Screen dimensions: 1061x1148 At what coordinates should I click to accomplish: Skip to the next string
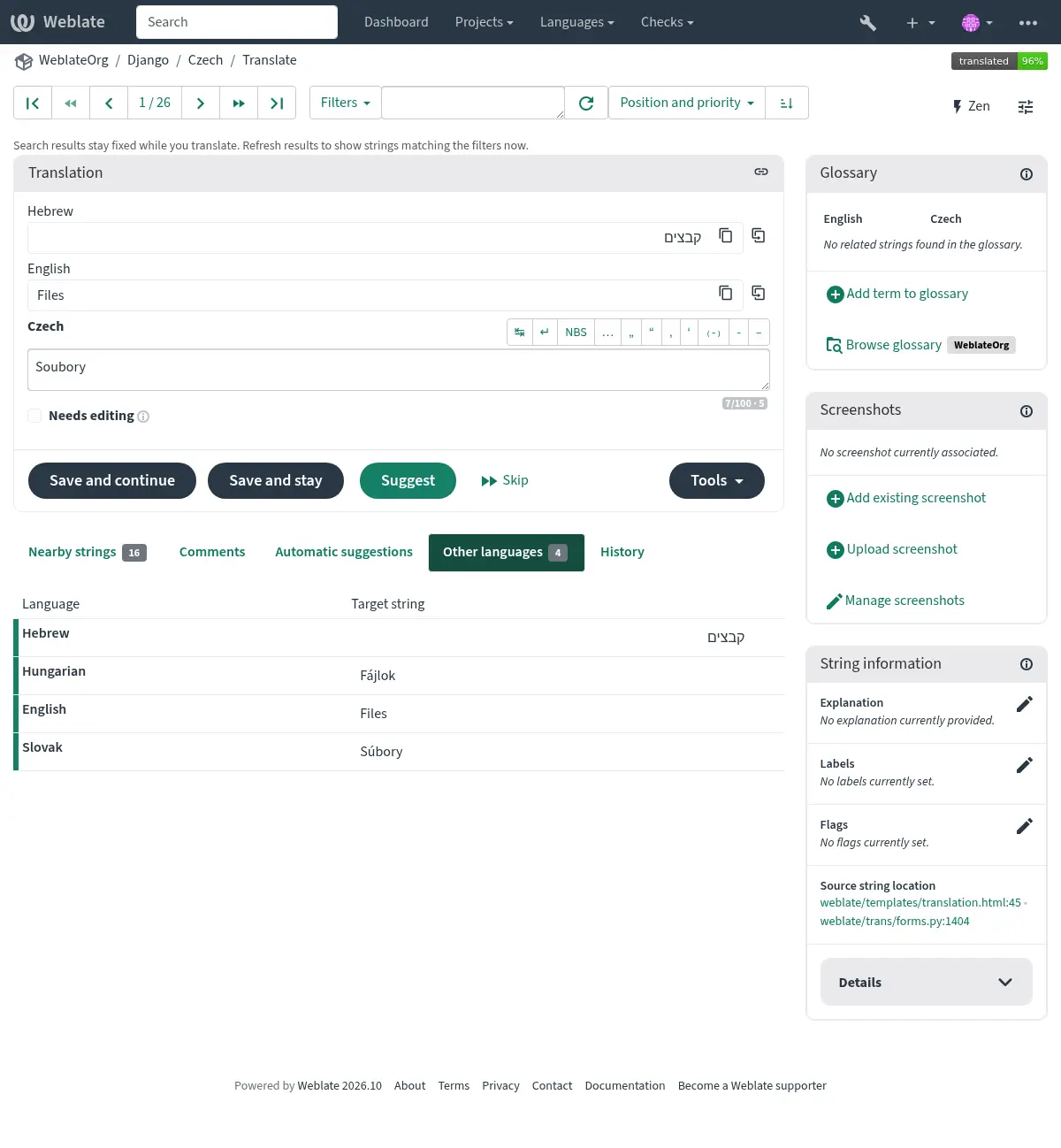(505, 480)
